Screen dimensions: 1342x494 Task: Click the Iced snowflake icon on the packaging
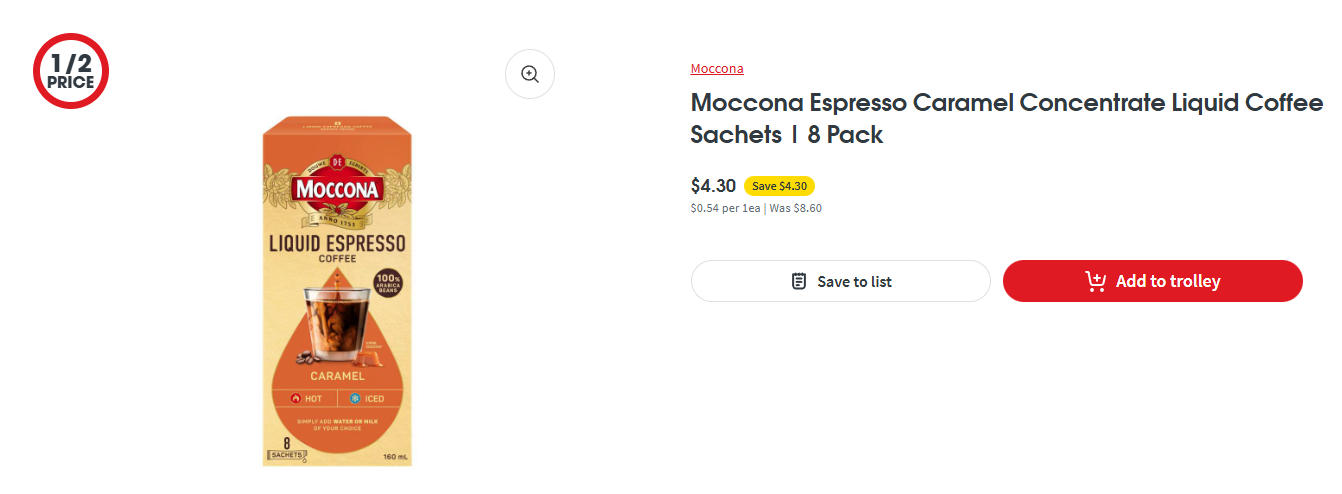(x=355, y=398)
